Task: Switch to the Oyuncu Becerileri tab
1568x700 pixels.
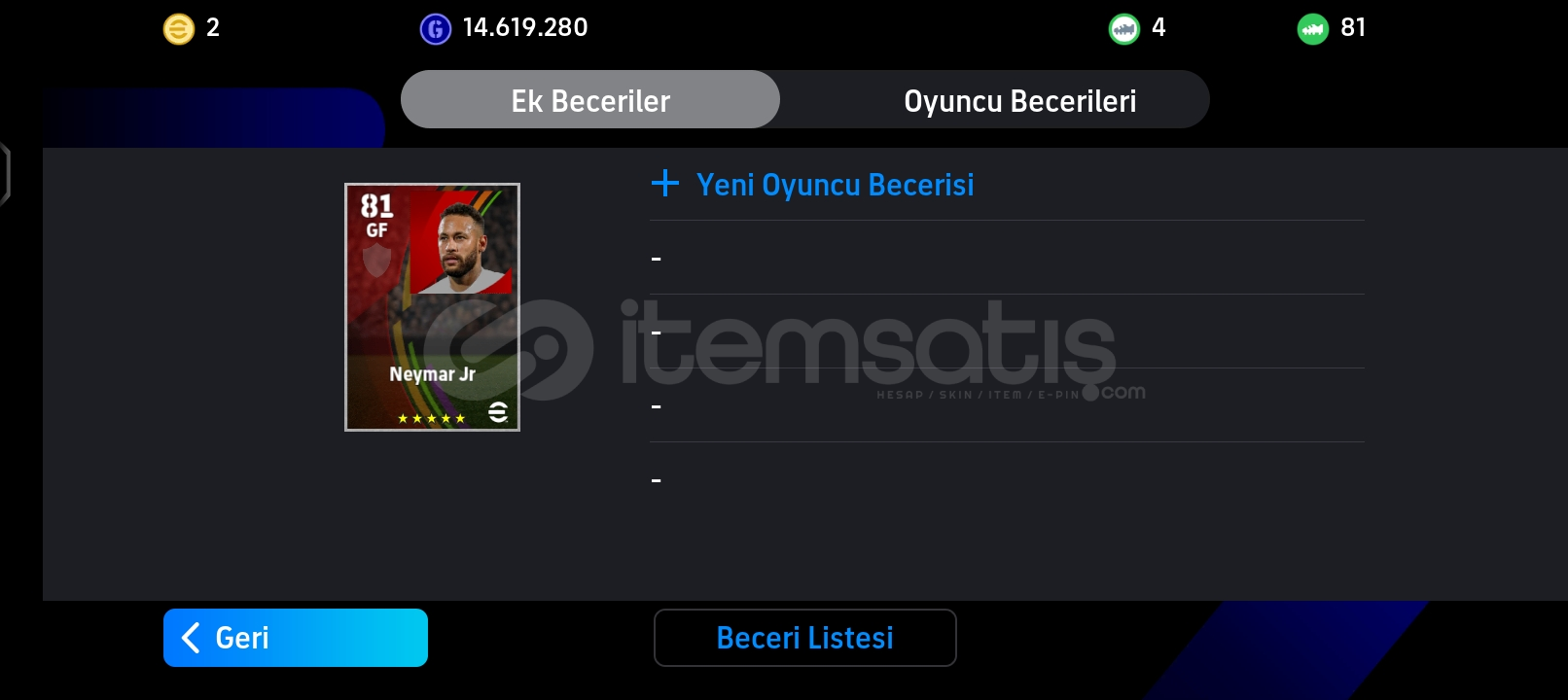Action: click(x=1019, y=99)
